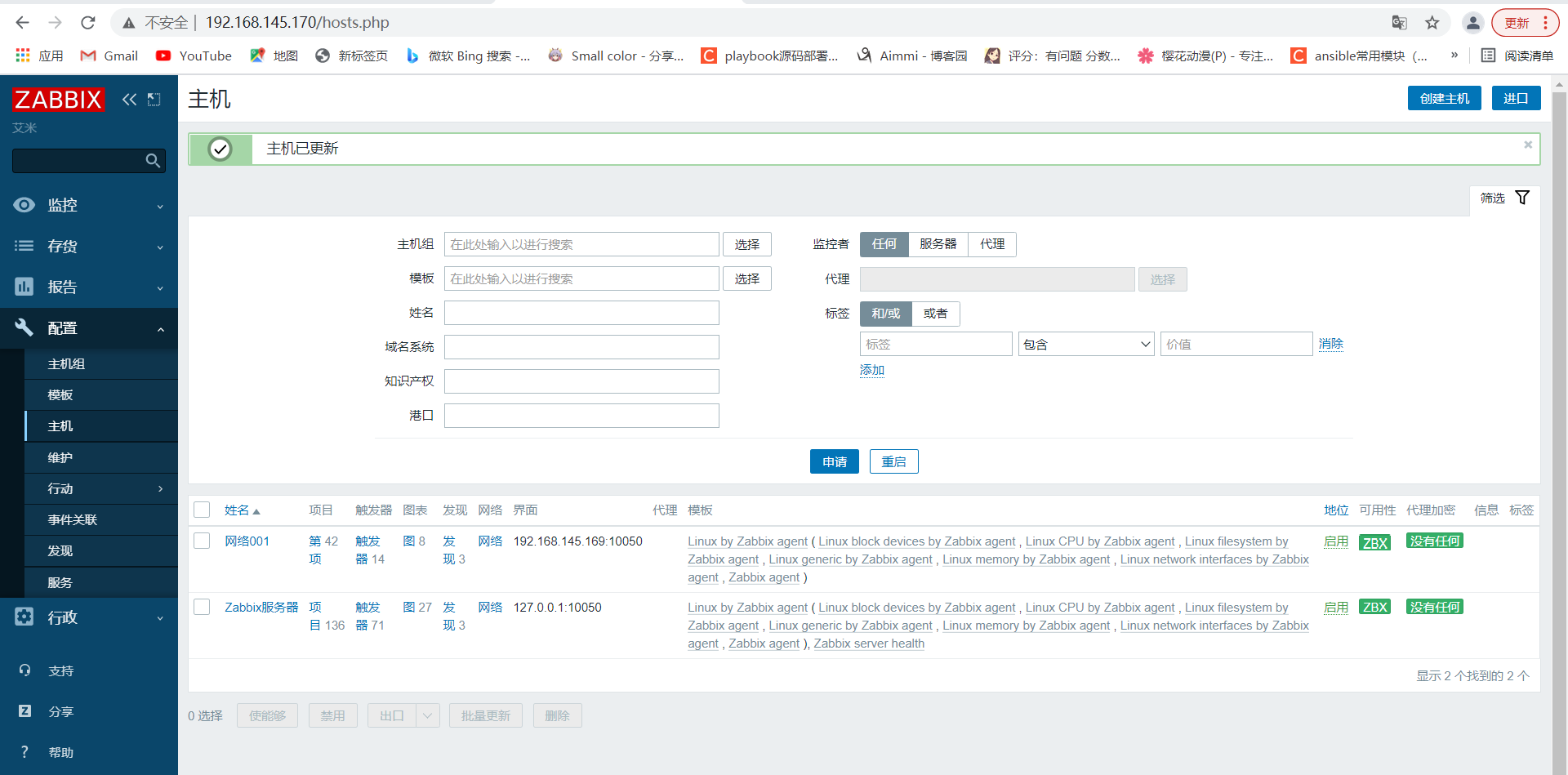Select 或者 tag evaluation mode
The height and width of the screenshot is (775, 1568).
click(935, 314)
